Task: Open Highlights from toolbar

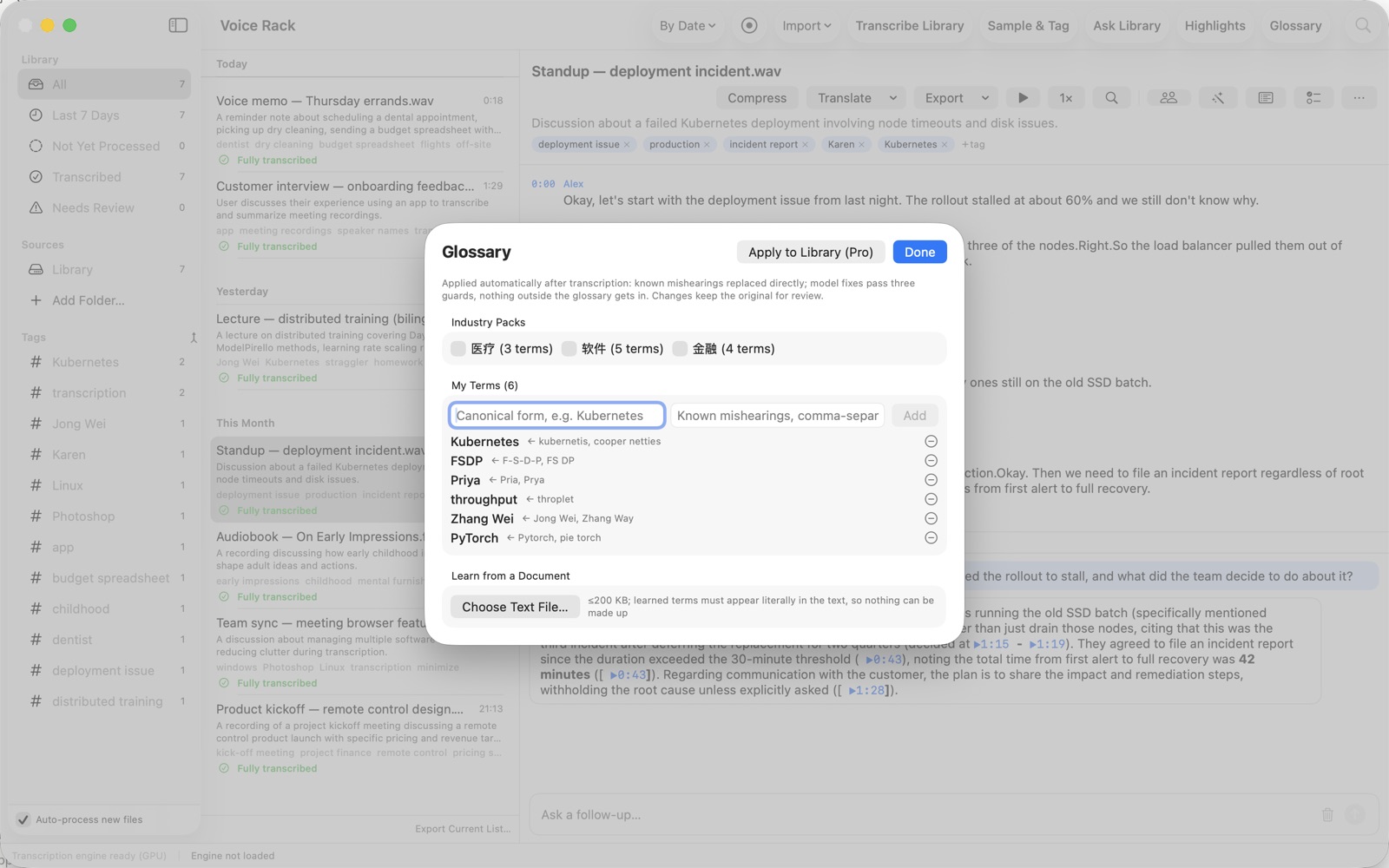Action: [x=1215, y=25]
